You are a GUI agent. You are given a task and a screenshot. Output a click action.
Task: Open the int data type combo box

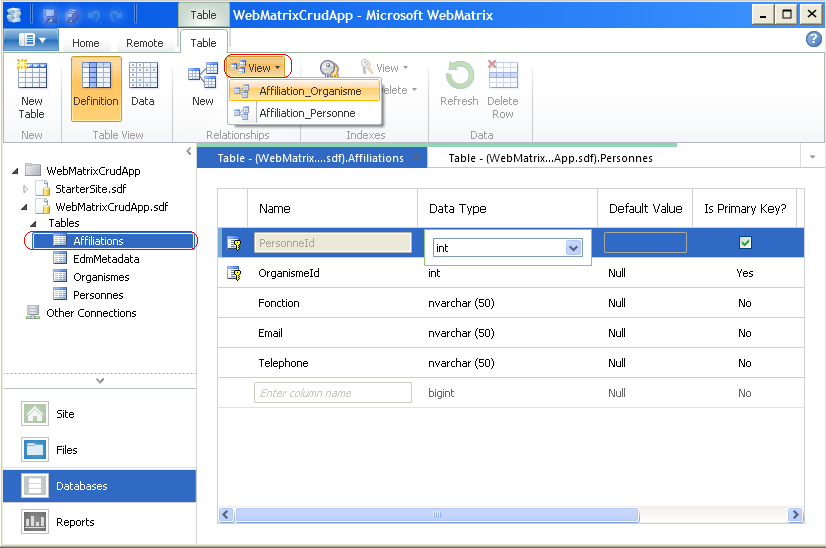click(573, 248)
